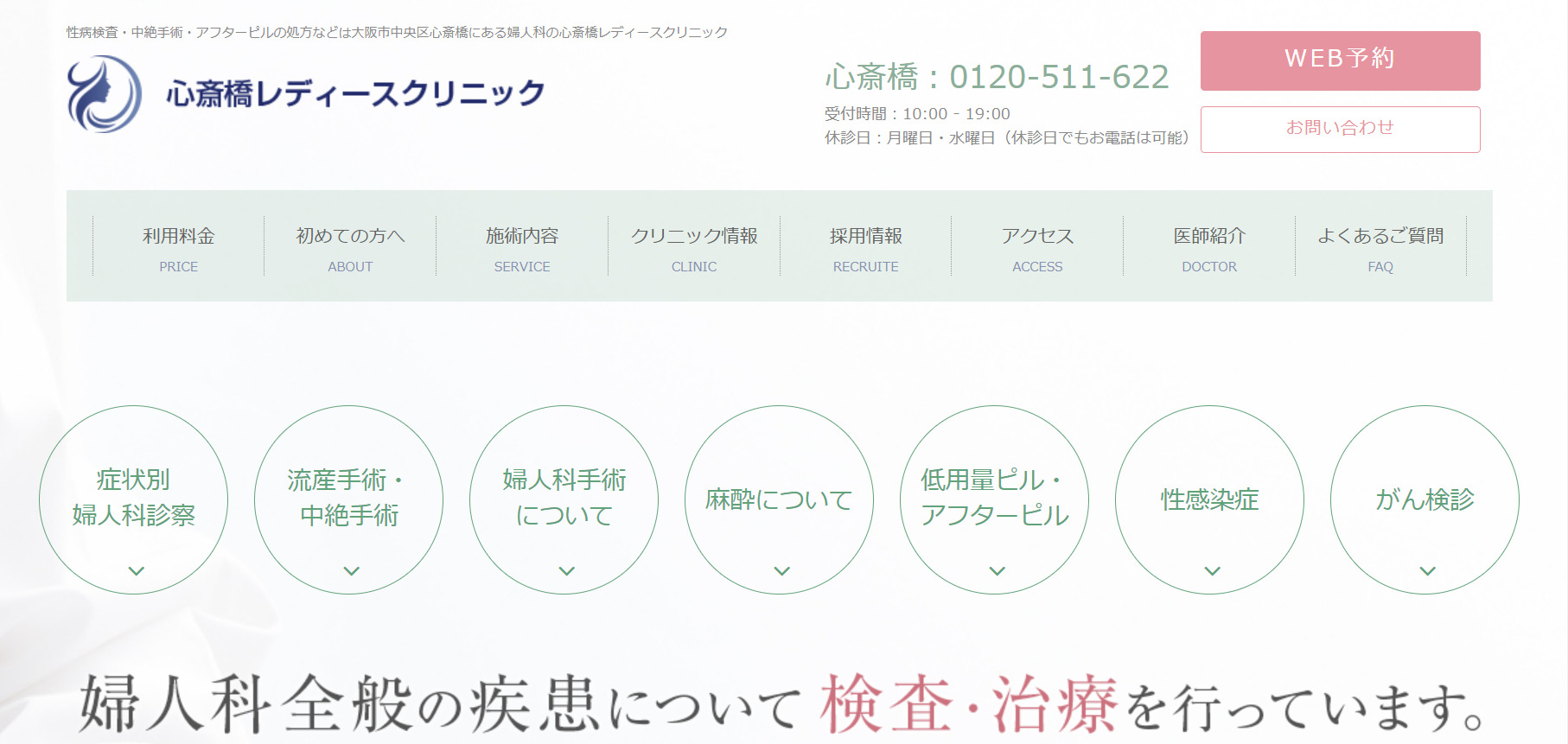Open the 婦人科手術について circle link
1568x744 pixels.
[564, 499]
